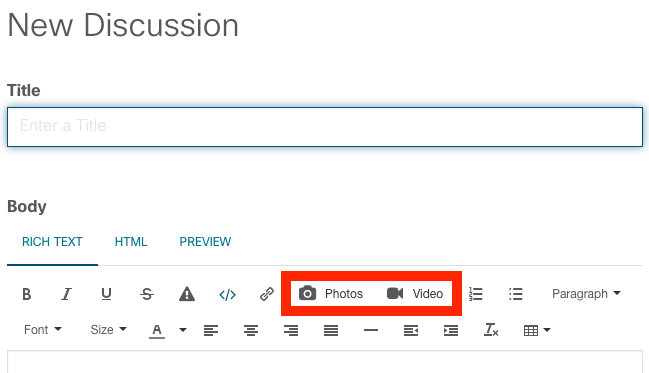Click the Enter a Title field
649x373 pixels.
(x=325, y=127)
